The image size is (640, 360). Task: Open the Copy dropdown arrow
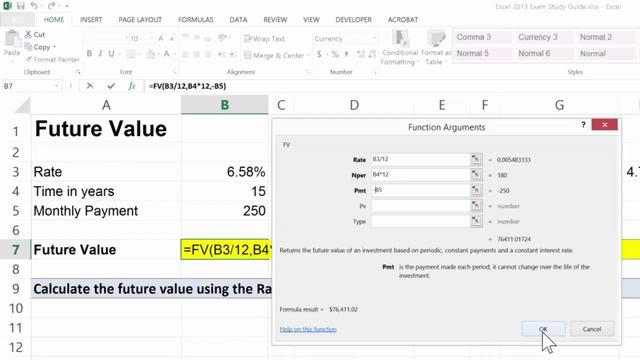coord(55,47)
